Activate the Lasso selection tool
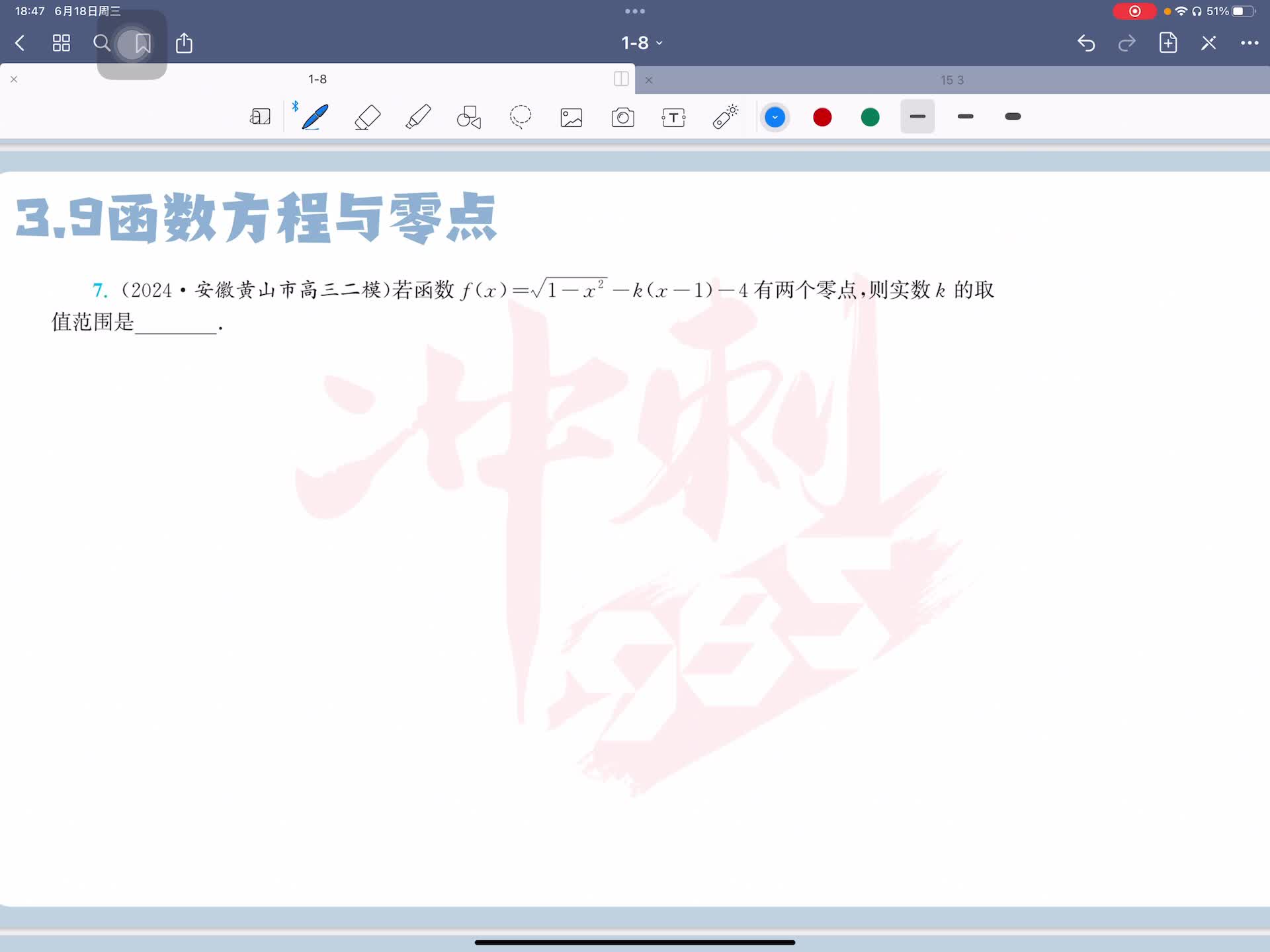The height and width of the screenshot is (952, 1270). 521,117
